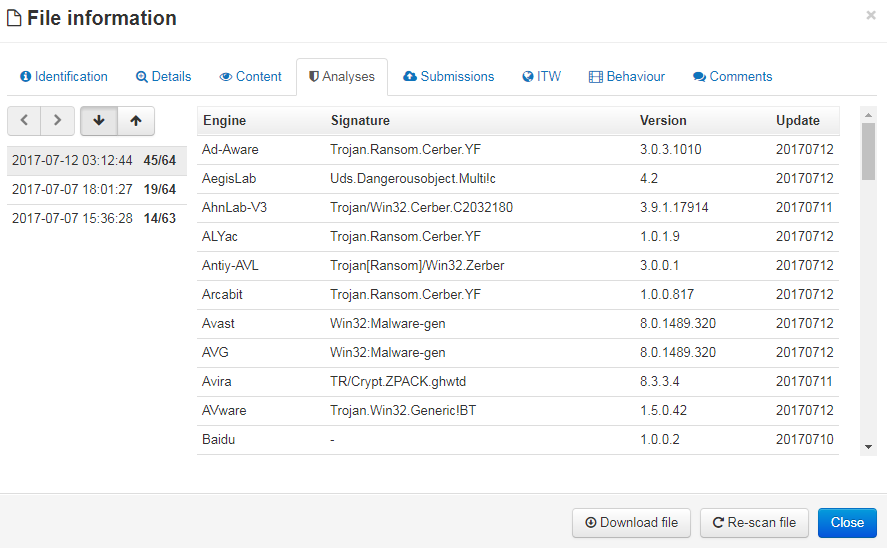Screen dimensions: 887x548
Task: Switch to the Behaviour tab
Action: (627, 76)
